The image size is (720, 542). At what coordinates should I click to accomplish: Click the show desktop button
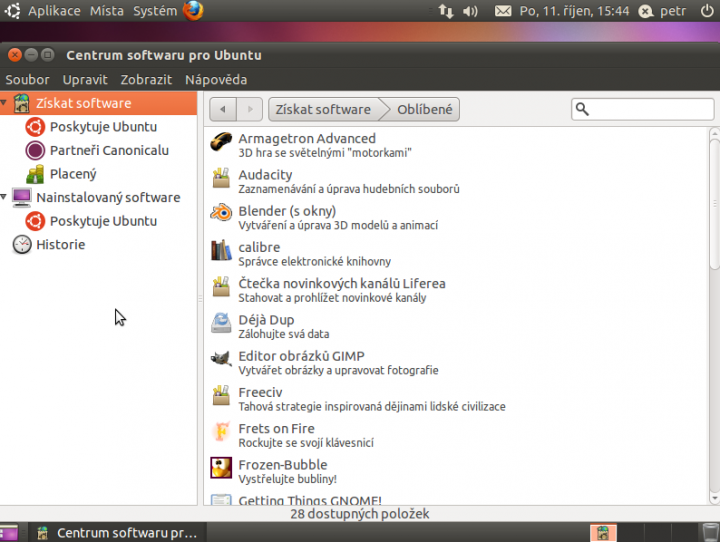[x=9, y=533]
